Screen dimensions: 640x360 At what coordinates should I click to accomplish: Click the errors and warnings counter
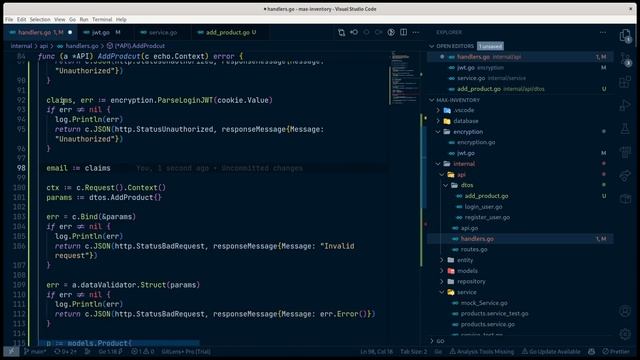pyautogui.click(x=142, y=351)
